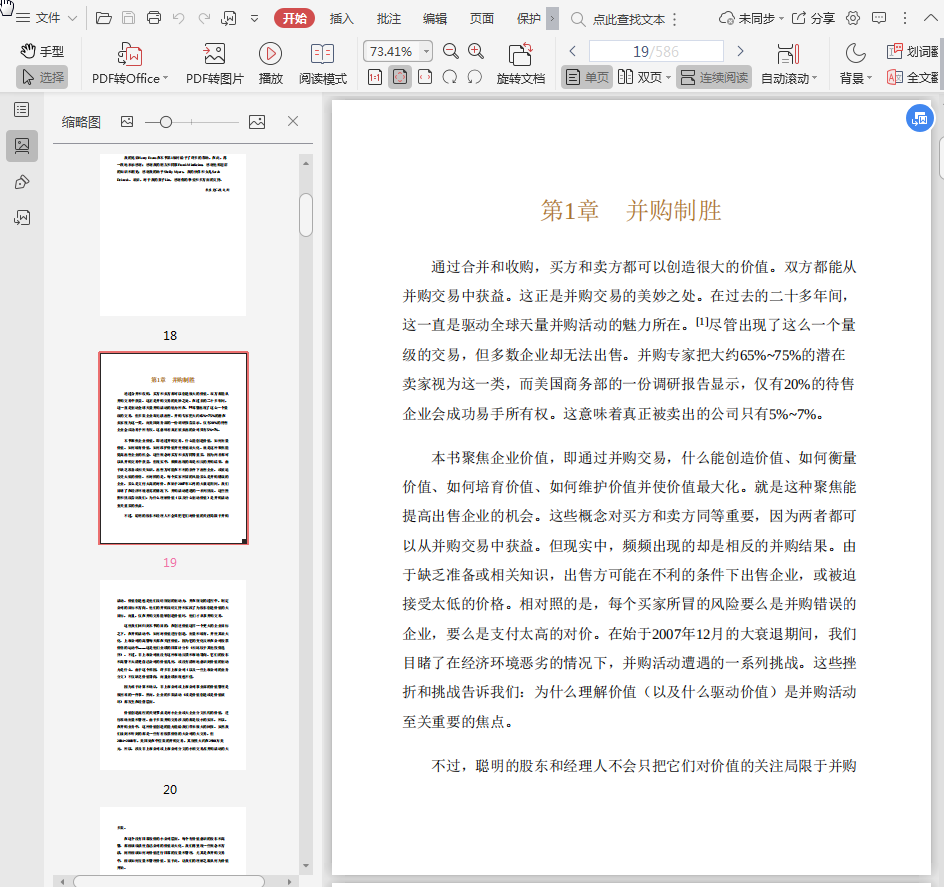944x887 pixels.
Task: Open the 批注 tab
Action: point(389,18)
